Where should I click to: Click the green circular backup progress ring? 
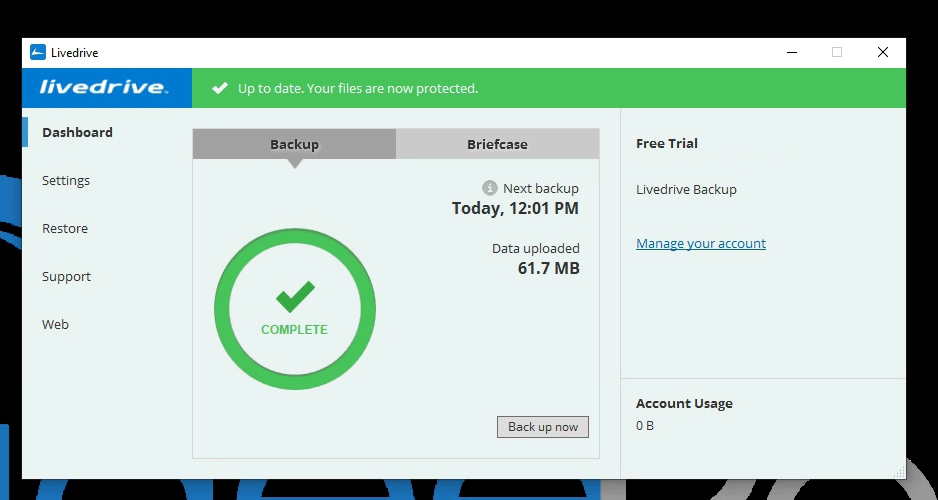[x=221, y=310]
